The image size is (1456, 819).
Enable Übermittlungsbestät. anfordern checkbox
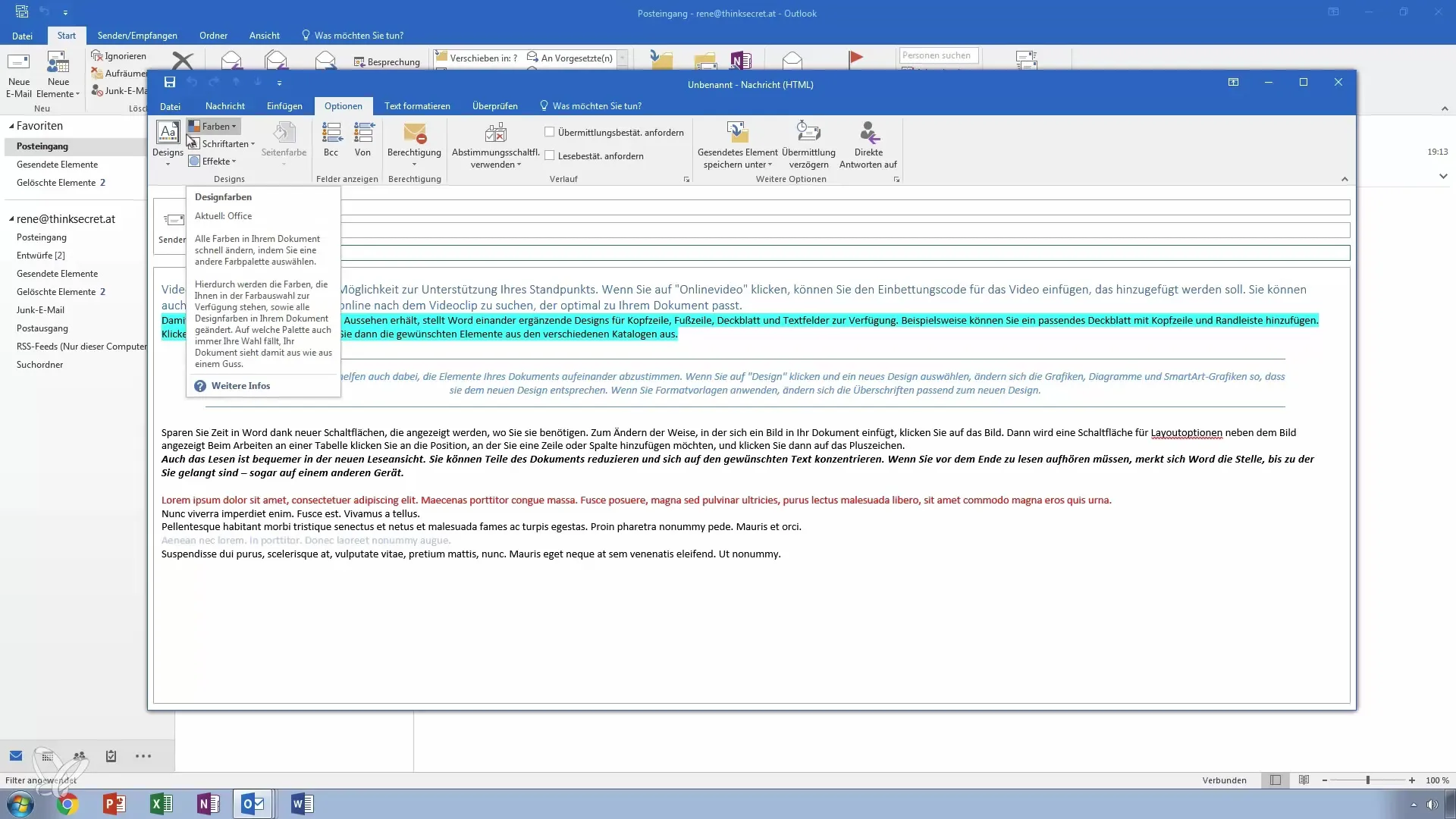click(550, 132)
